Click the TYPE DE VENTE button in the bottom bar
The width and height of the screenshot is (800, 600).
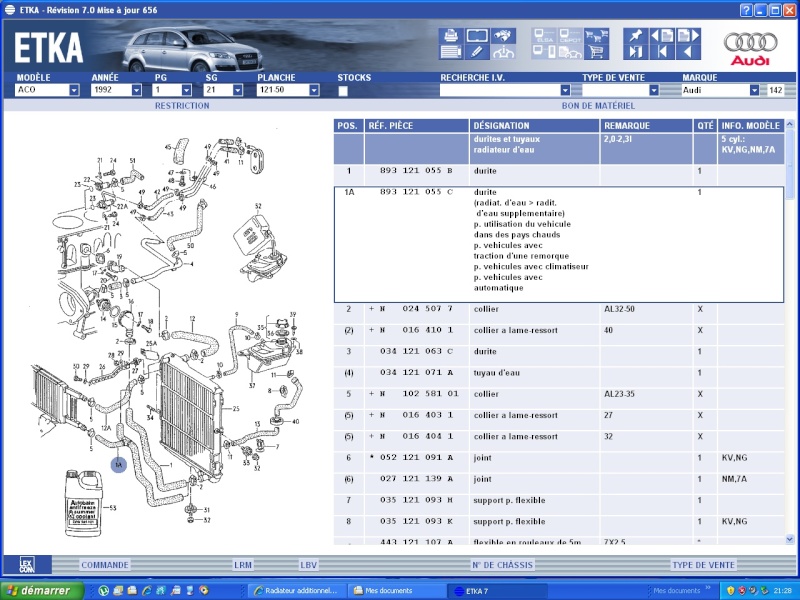tap(704, 565)
